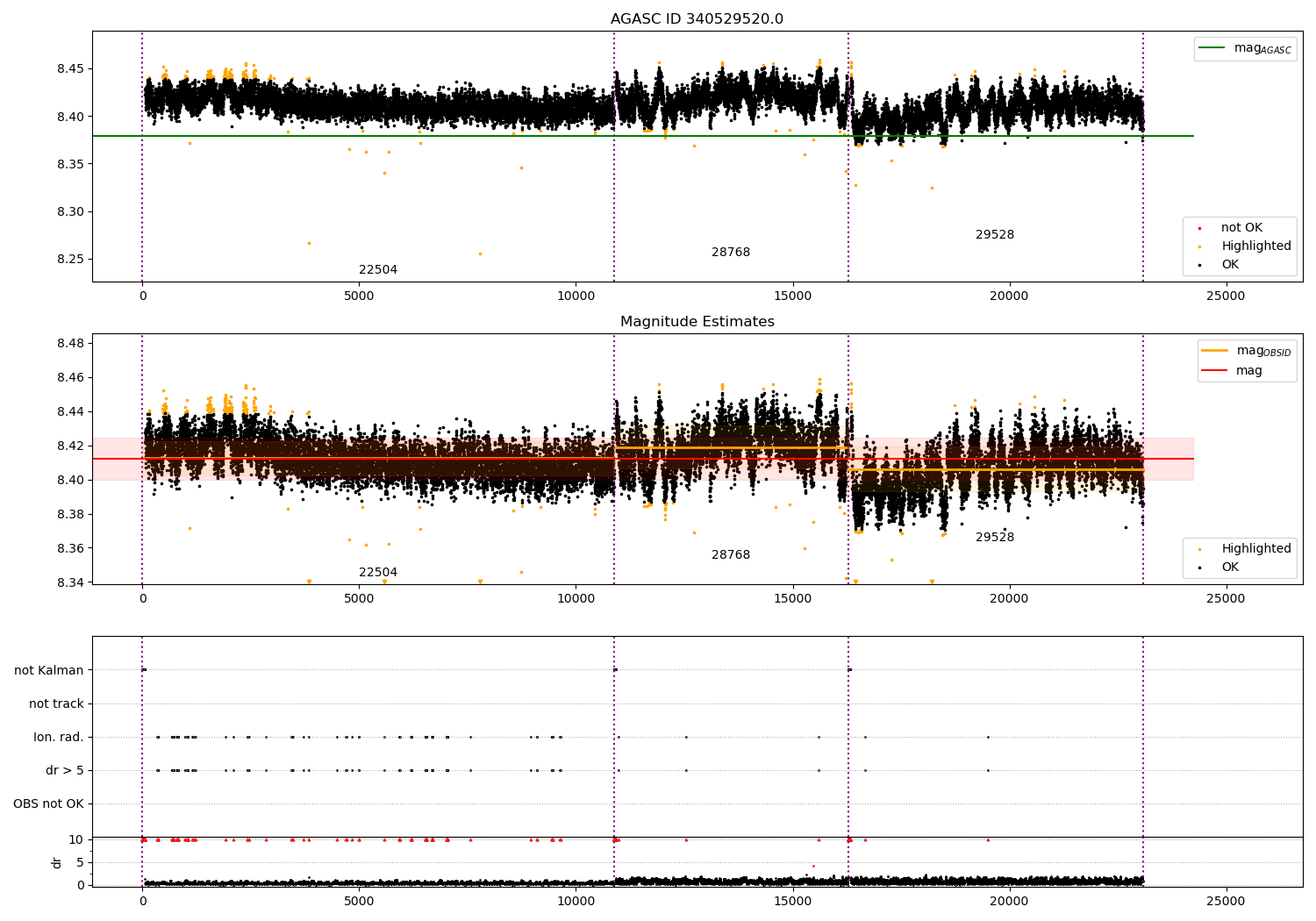Click the 8.42 y-axis tick label
The height and width of the screenshot is (921, 1316).
[x=70, y=446]
